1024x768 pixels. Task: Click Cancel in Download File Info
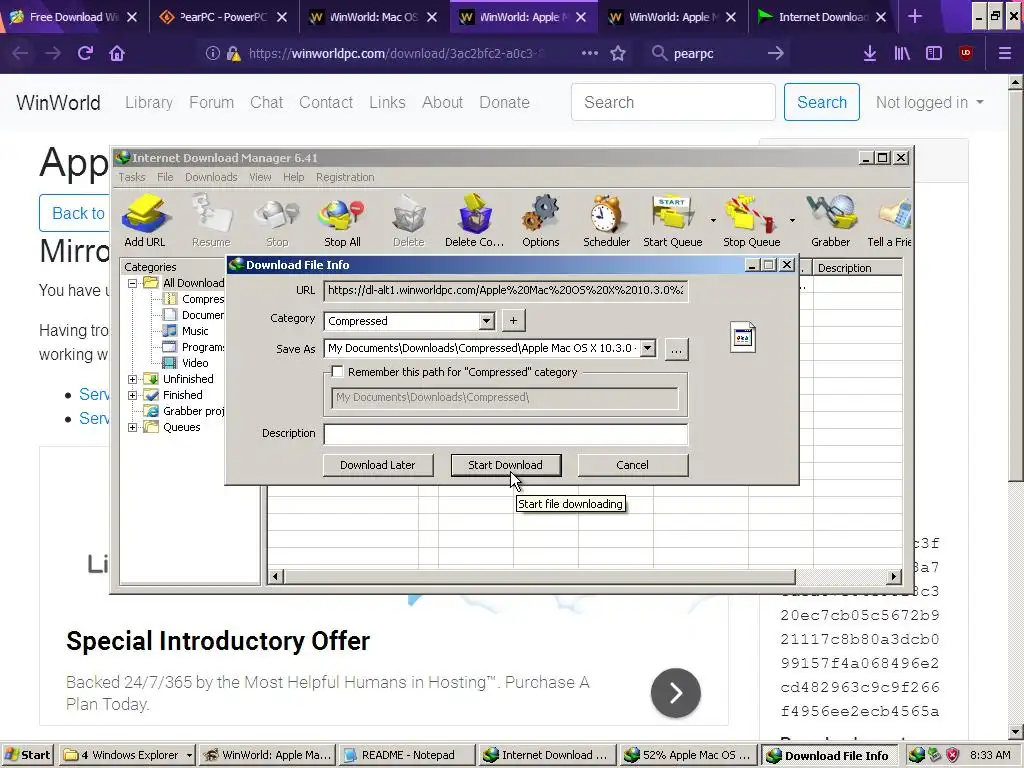coord(632,465)
